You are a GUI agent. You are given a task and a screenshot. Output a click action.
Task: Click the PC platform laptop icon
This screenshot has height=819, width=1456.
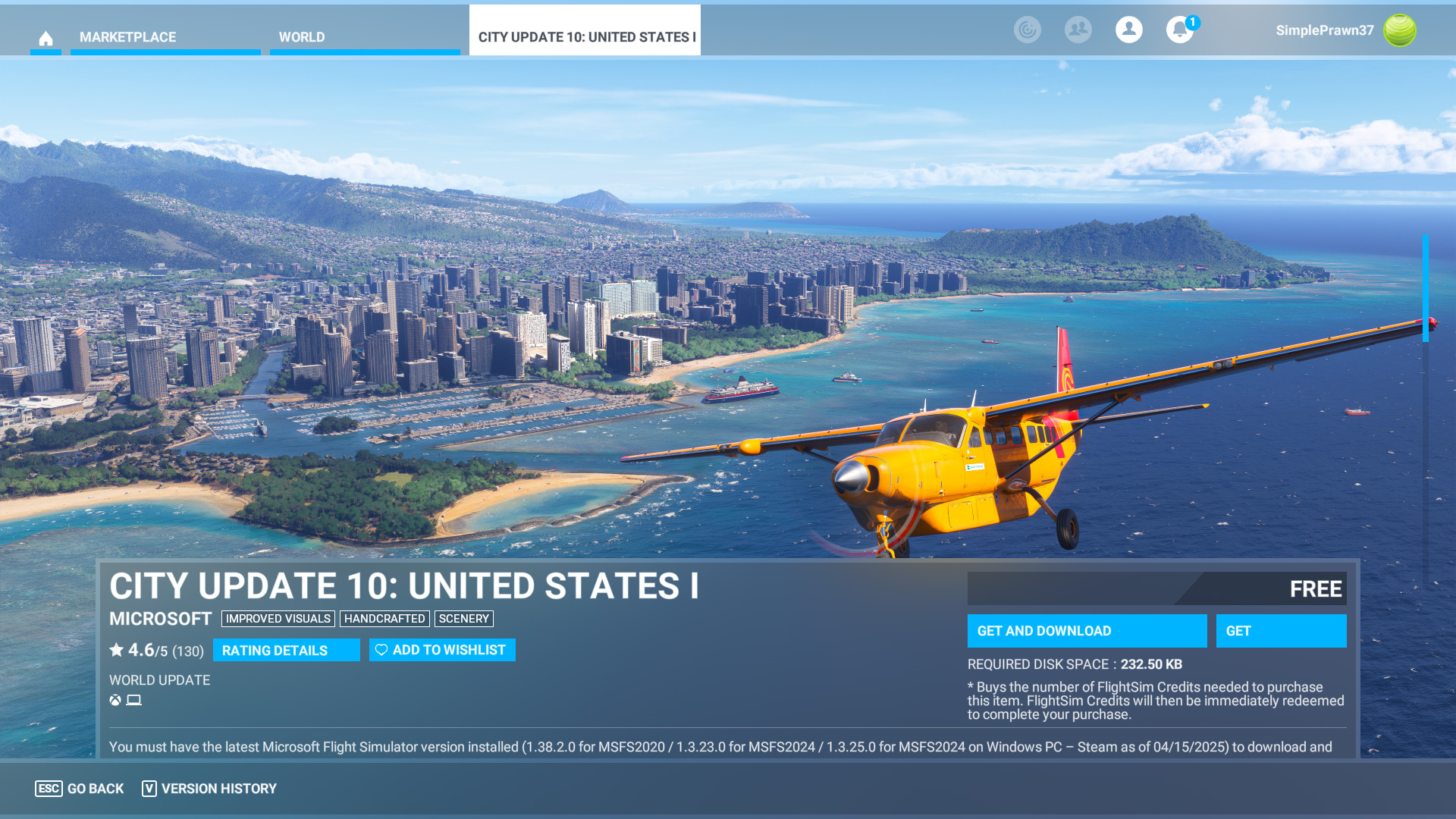(x=134, y=700)
